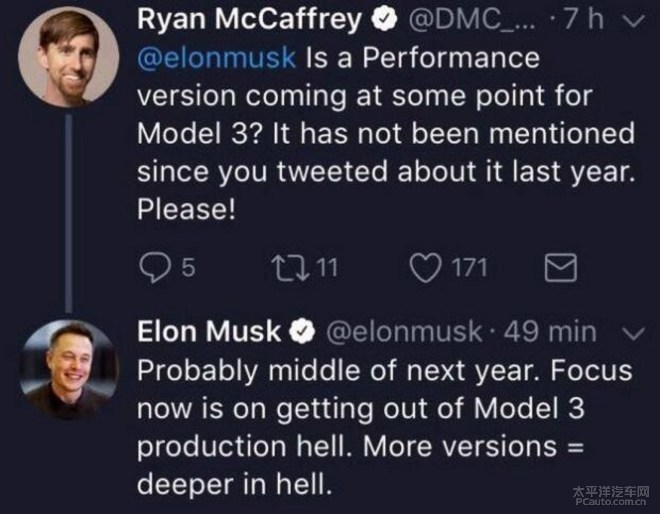Expand options chevron on Elon Musk's reply

click(633, 331)
